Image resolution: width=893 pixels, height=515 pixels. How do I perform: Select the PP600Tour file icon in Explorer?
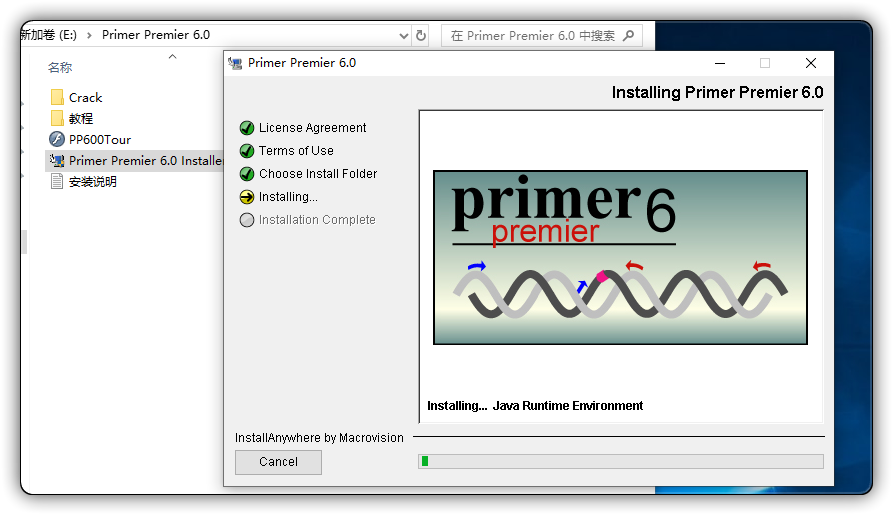pyautogui.click(x=57, y=139)
